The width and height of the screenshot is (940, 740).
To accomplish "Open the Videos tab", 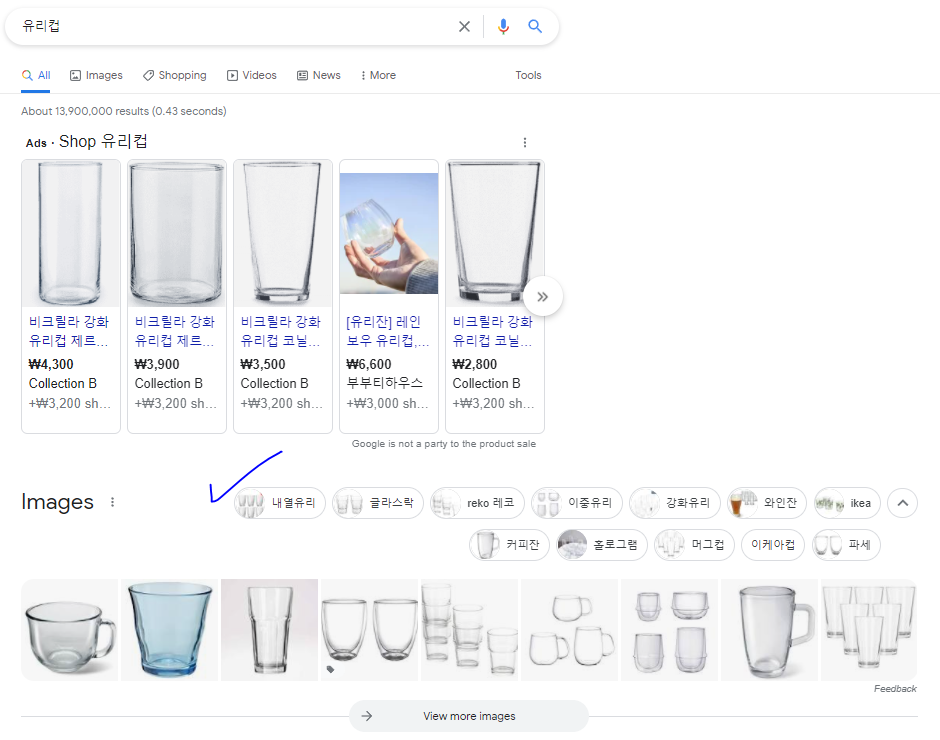I will 252,75.
